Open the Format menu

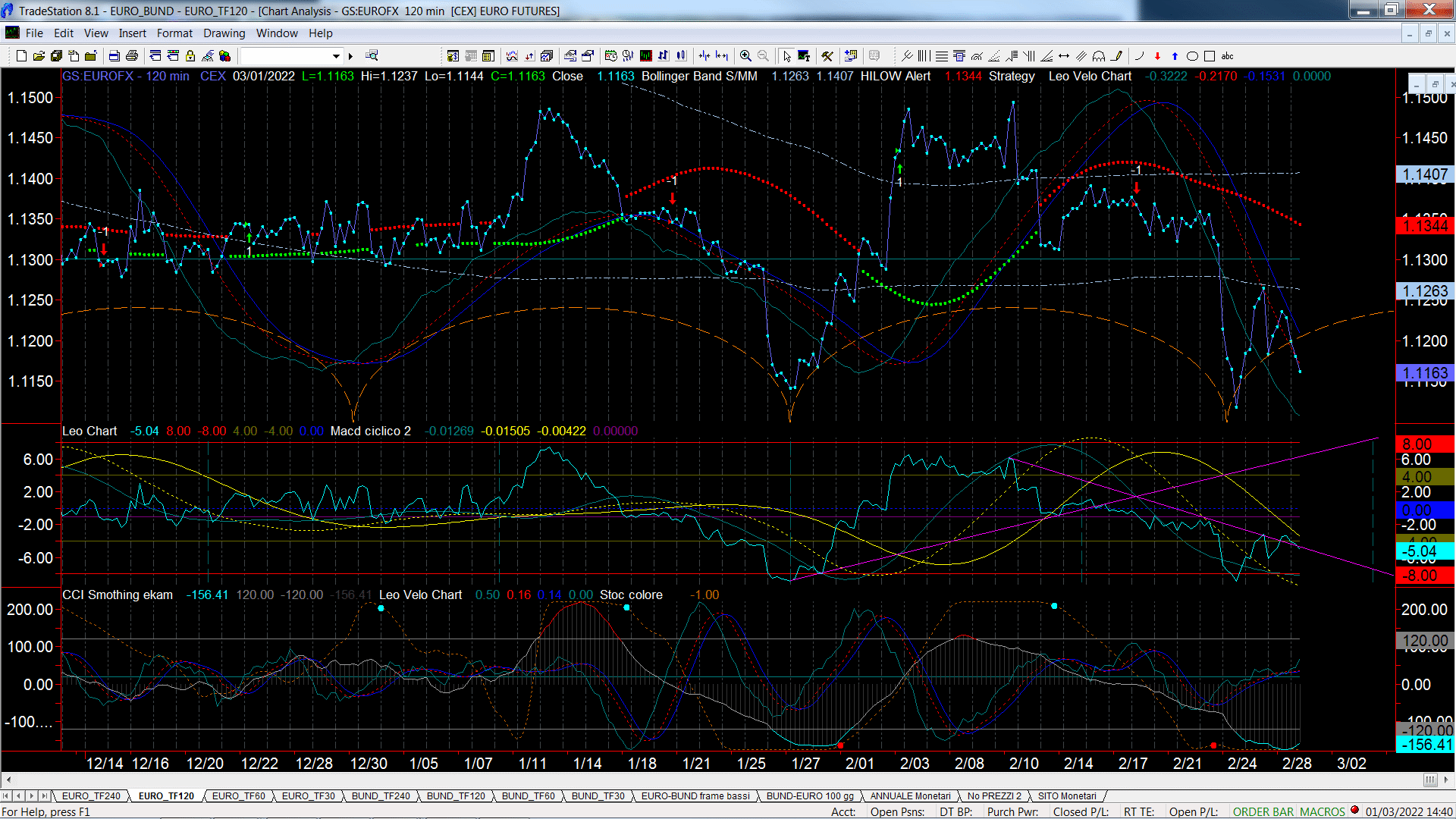(174, 33)
